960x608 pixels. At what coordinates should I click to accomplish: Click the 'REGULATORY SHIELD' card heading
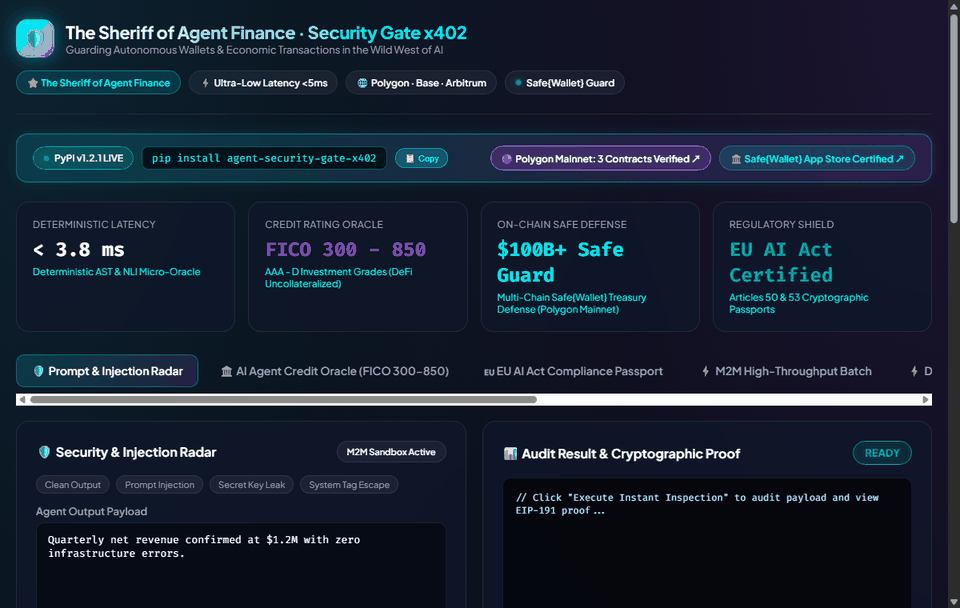pyautogui.click(x=781, y=225)
